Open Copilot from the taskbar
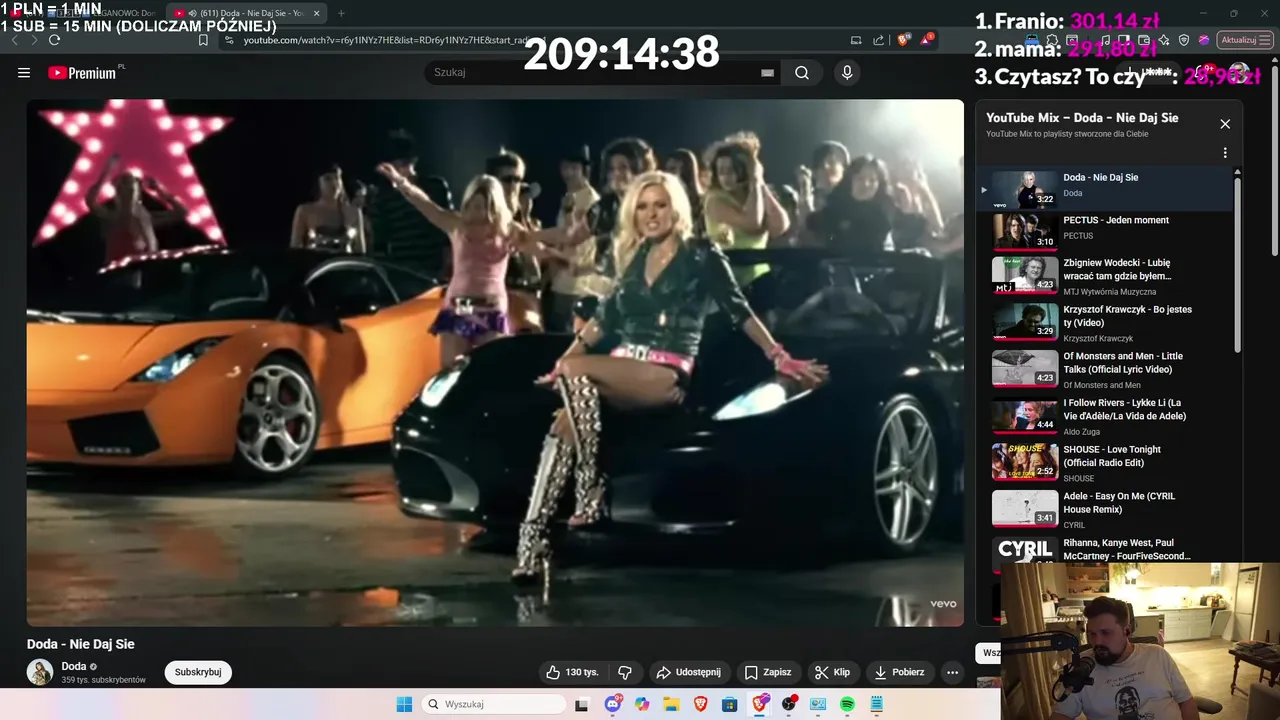This screenshot has height=720, width=1280. click(x=642, y=704)
